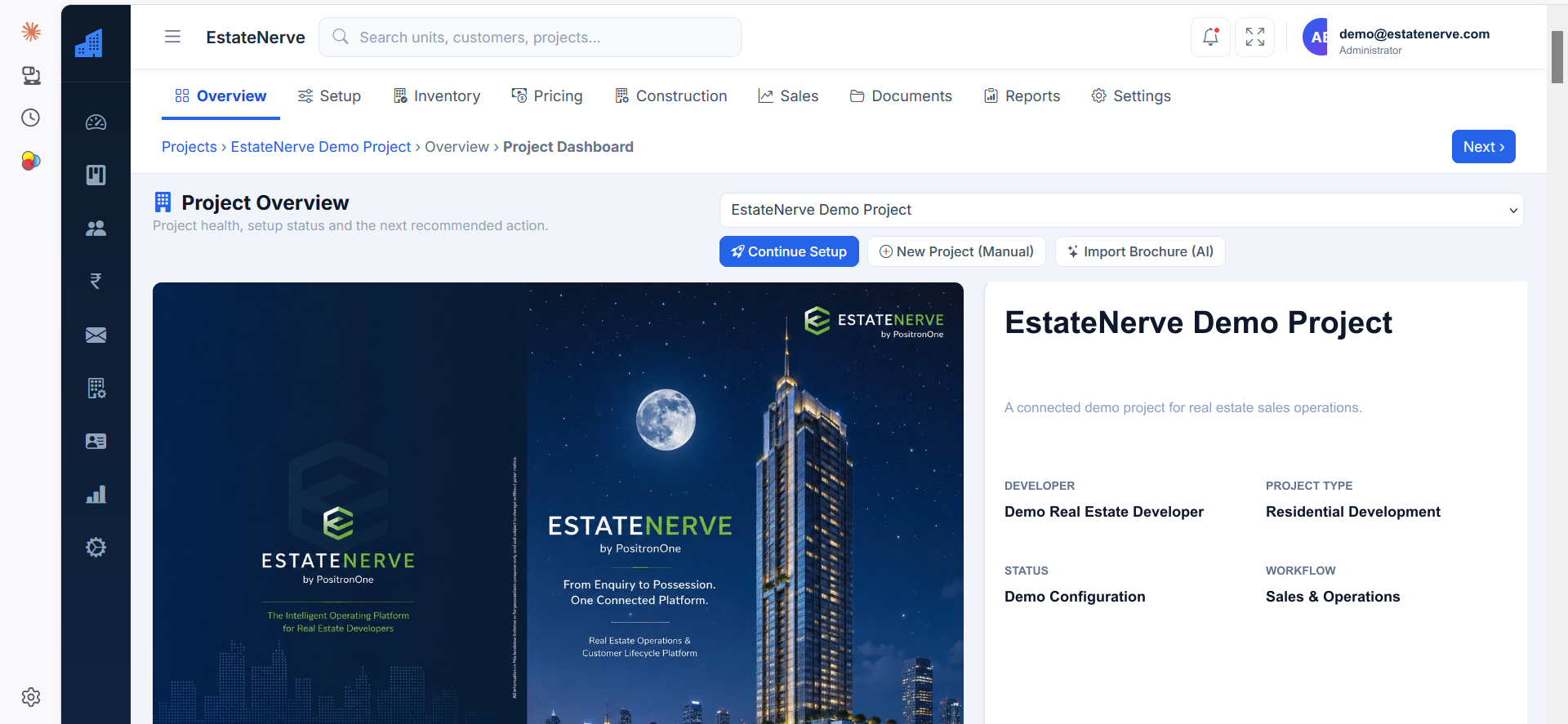Open the bar chart reports sidebar icon

(96, 495)
